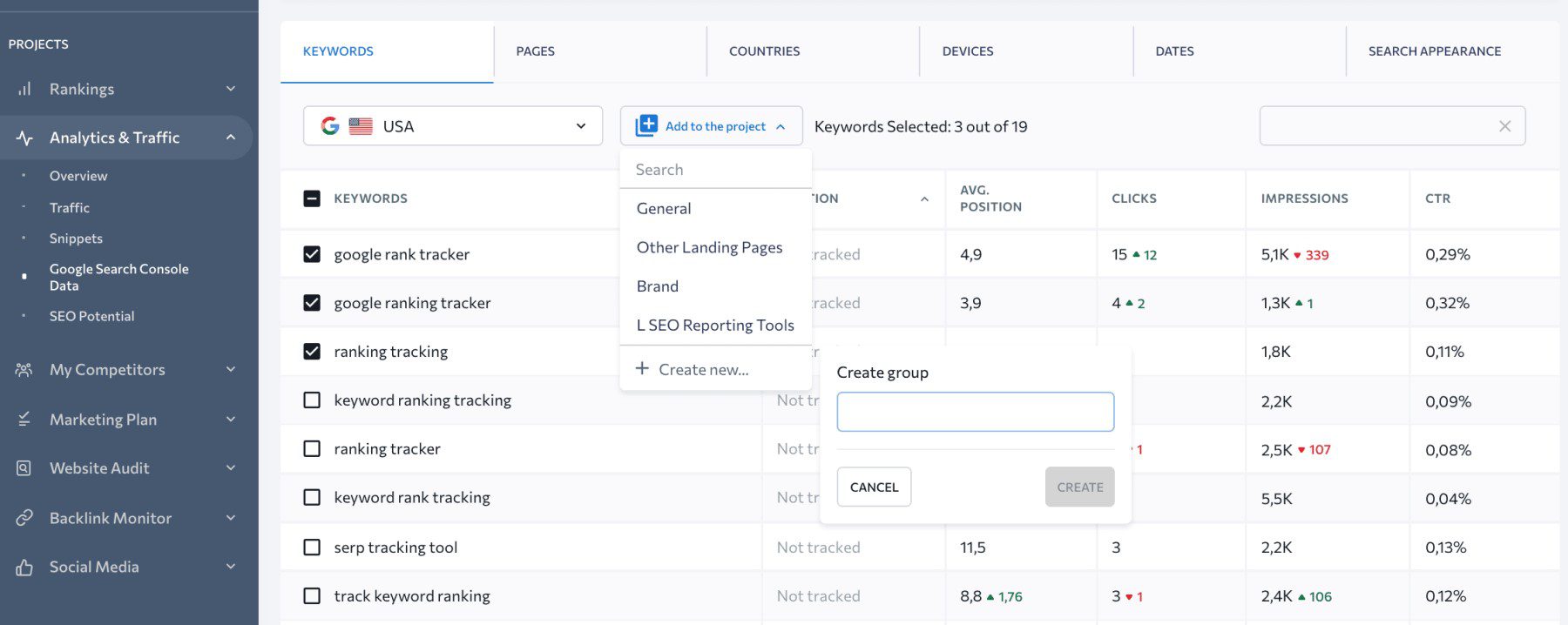Check the 'serp tracking tool' keyword checkbox
This screenshot has width=1568, height=625.
click(312, 548)
